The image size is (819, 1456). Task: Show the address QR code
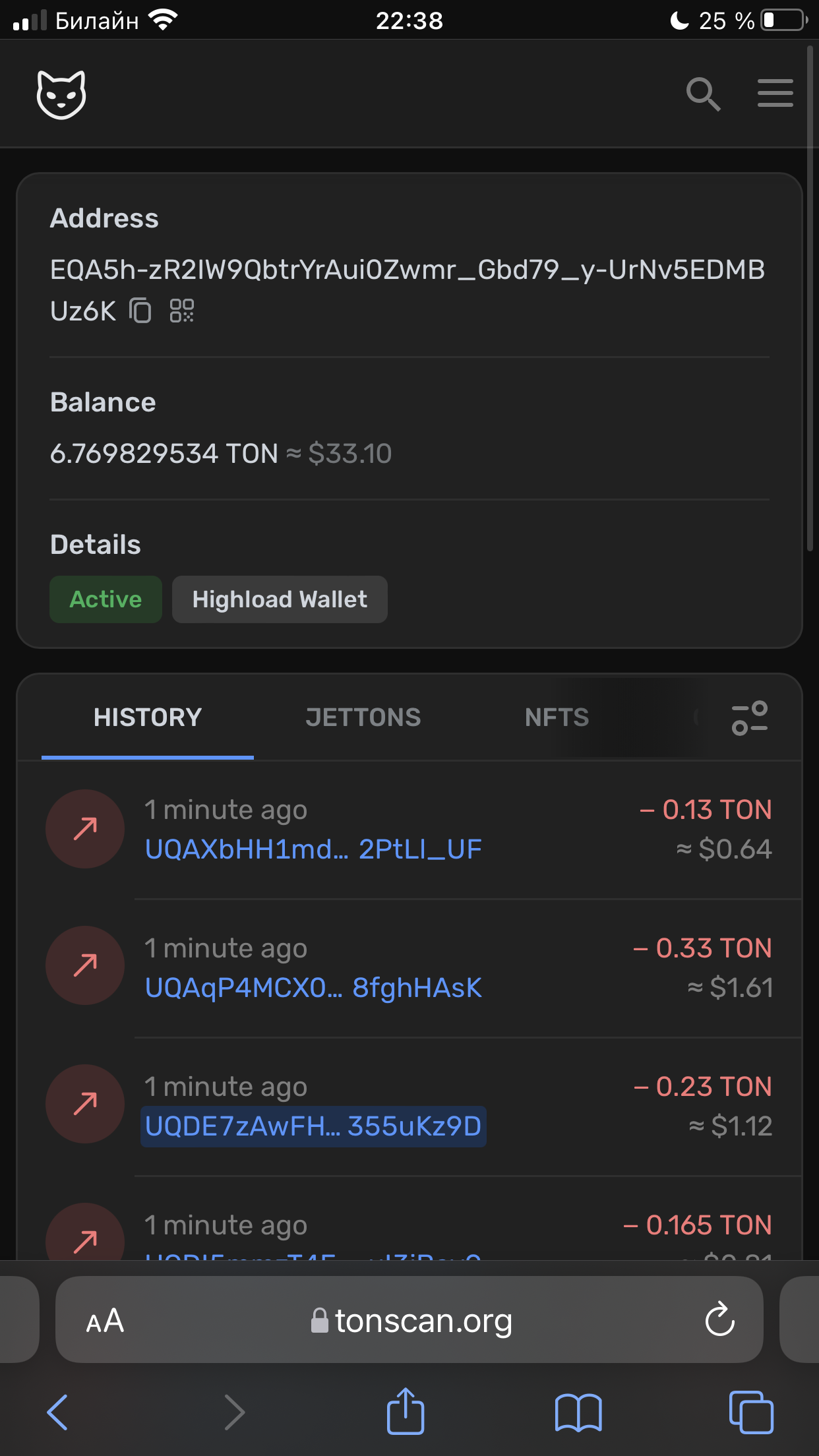coord(182,311)
